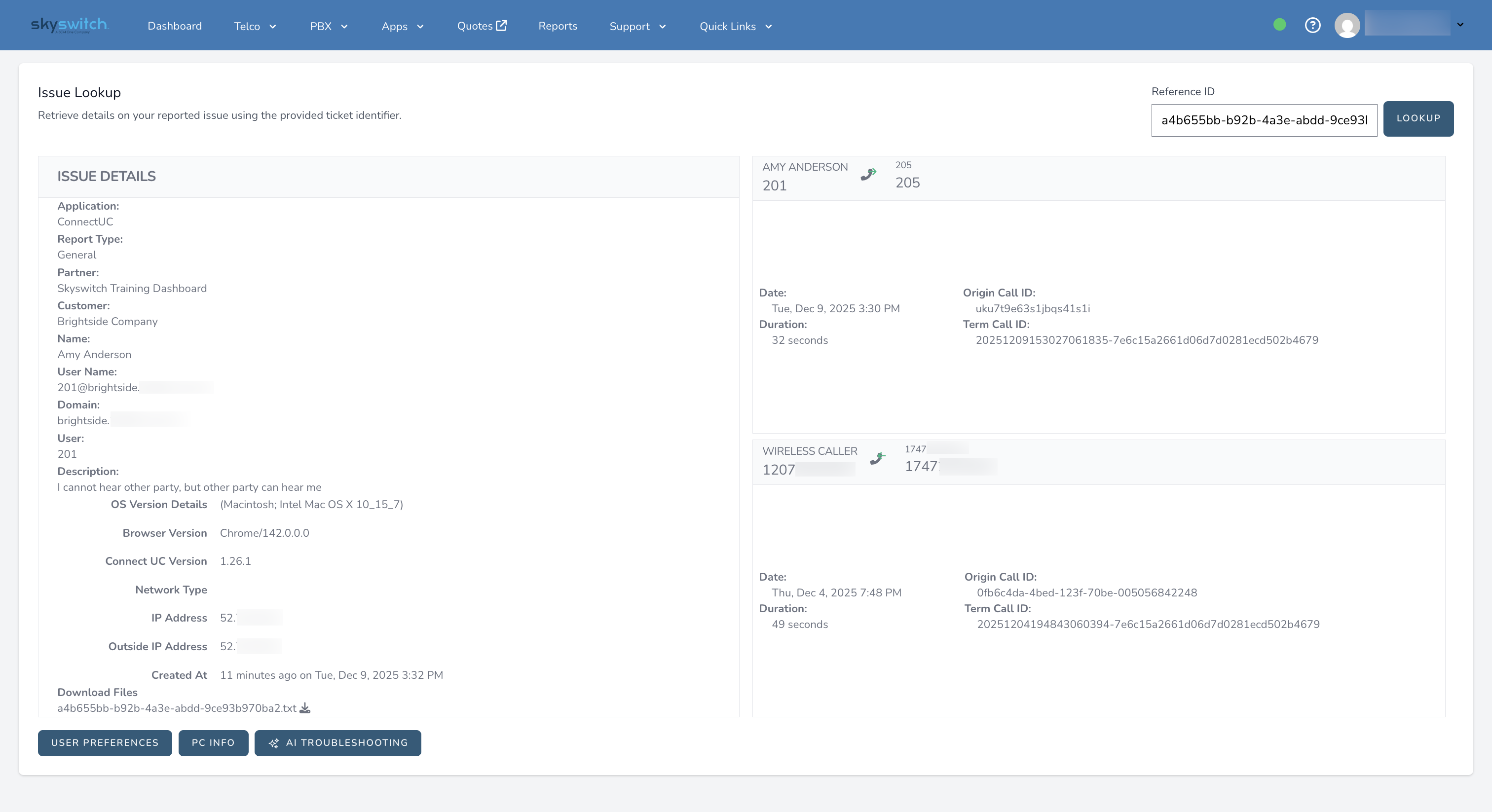Screen dimensions: 1492x812
Task: Click OS version Macintosh Intel Mac value
Action: click(311, 505)
